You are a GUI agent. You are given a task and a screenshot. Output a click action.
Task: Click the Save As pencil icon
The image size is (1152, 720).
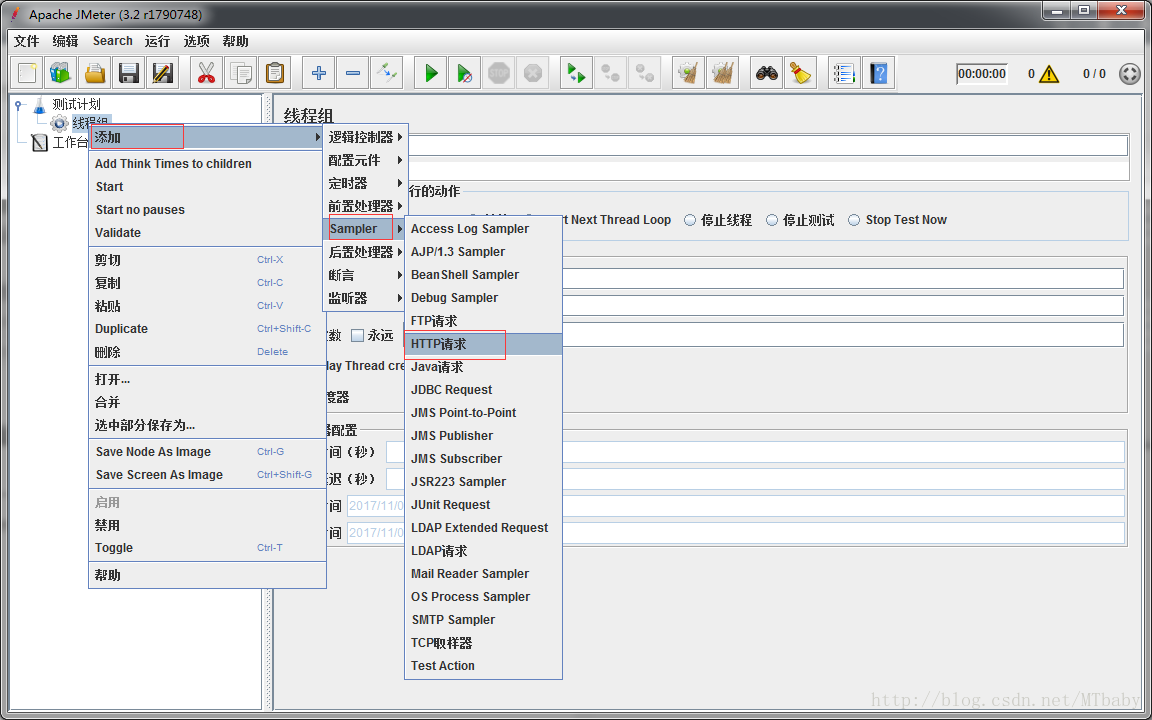point(162,73)
